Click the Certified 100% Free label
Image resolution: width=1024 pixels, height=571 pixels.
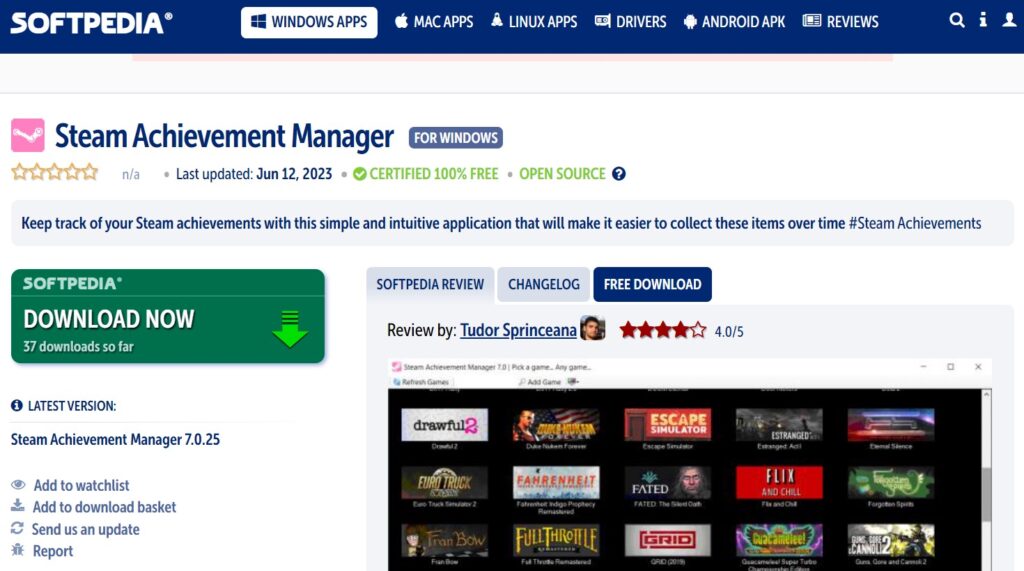pyautogui.click(x=434, y=174)
